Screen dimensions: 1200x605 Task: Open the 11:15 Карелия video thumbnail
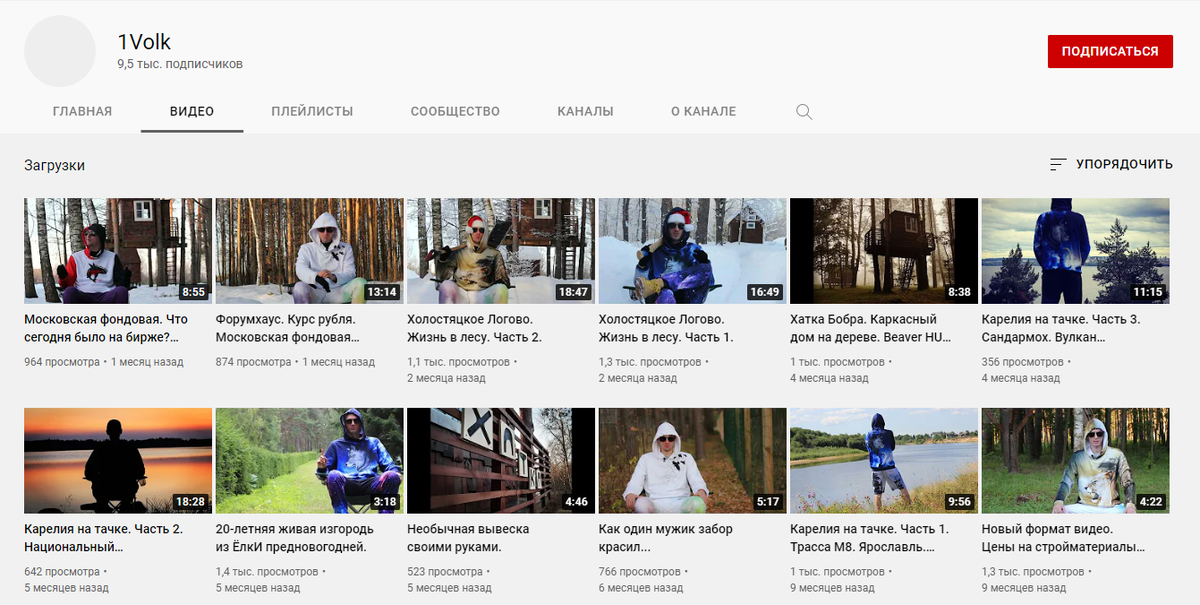(x=1076, y=251)
